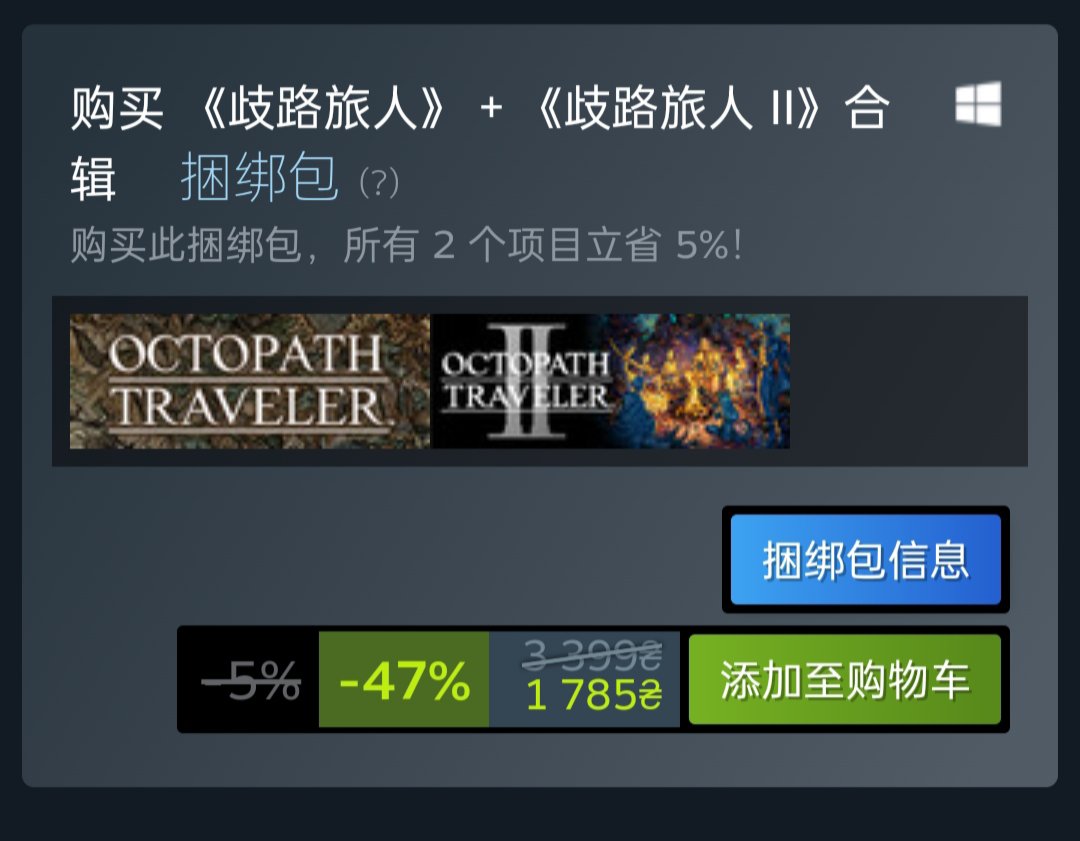The height and width of the screenshot is (841, 1080).
Task: Click the 辑 character on second title line
Action: click(x=93, y=178)
